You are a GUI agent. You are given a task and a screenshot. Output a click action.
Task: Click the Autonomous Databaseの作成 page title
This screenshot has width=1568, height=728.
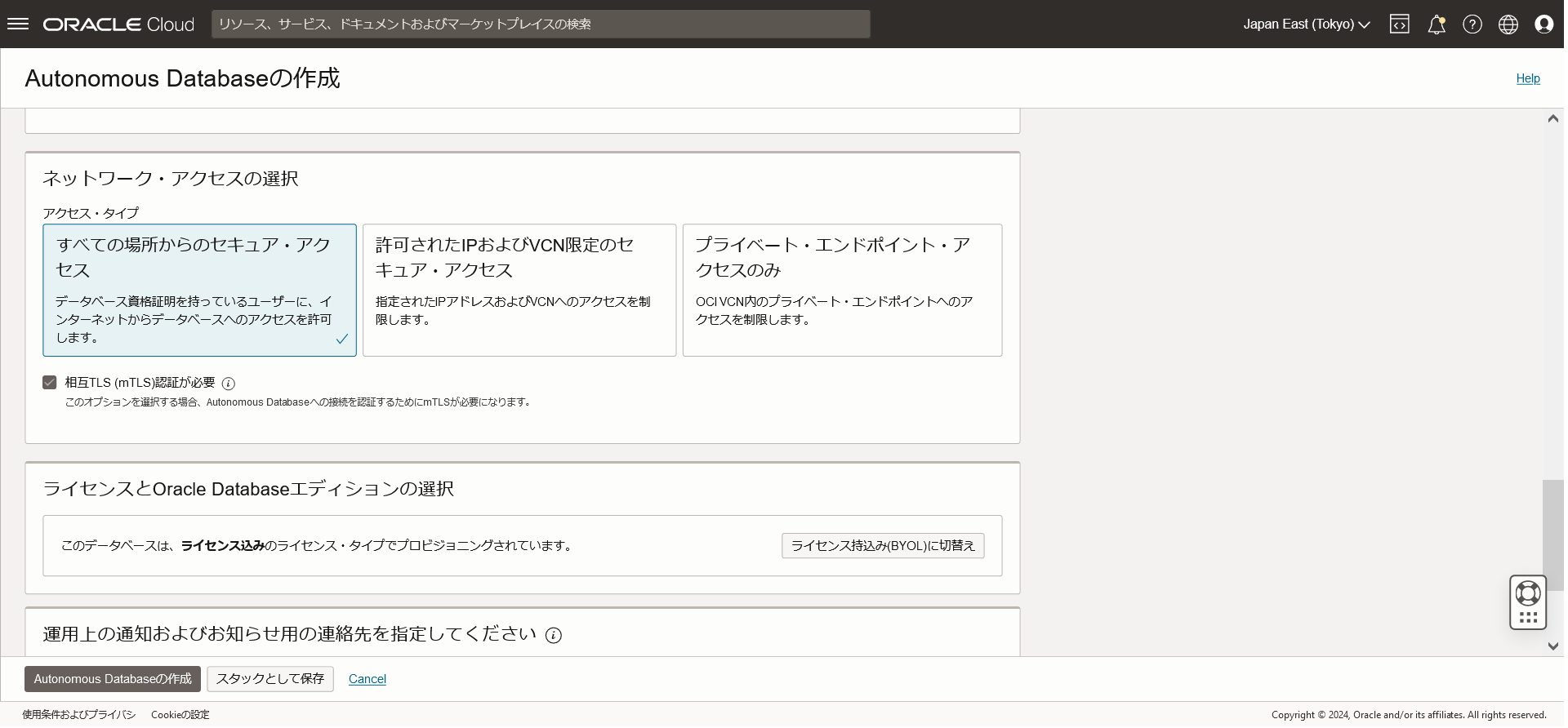click(x=183, y=78)
